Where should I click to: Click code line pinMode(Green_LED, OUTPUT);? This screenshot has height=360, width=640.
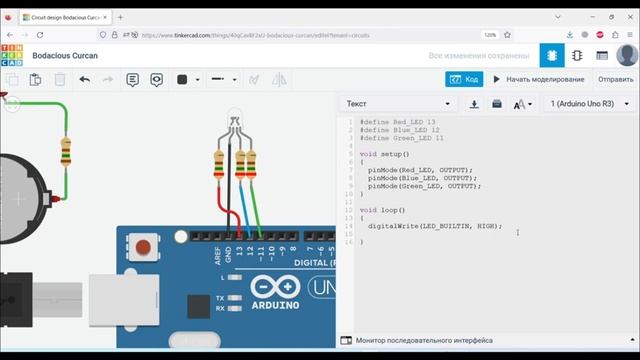point(424,186)
